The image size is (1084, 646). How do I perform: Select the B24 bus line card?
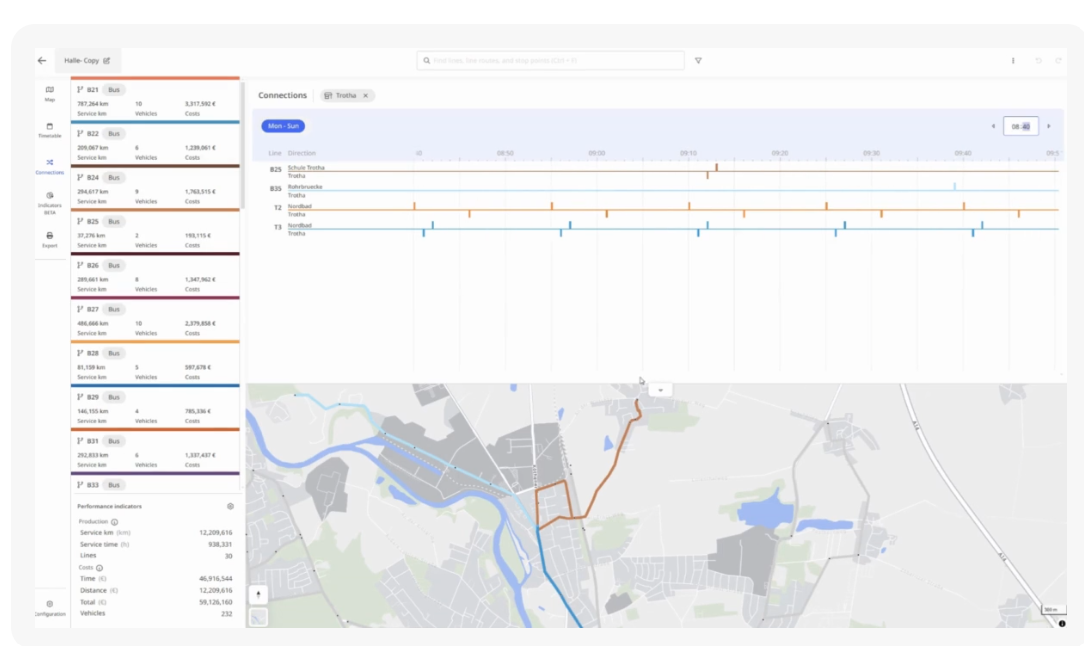tap(155, 189)
